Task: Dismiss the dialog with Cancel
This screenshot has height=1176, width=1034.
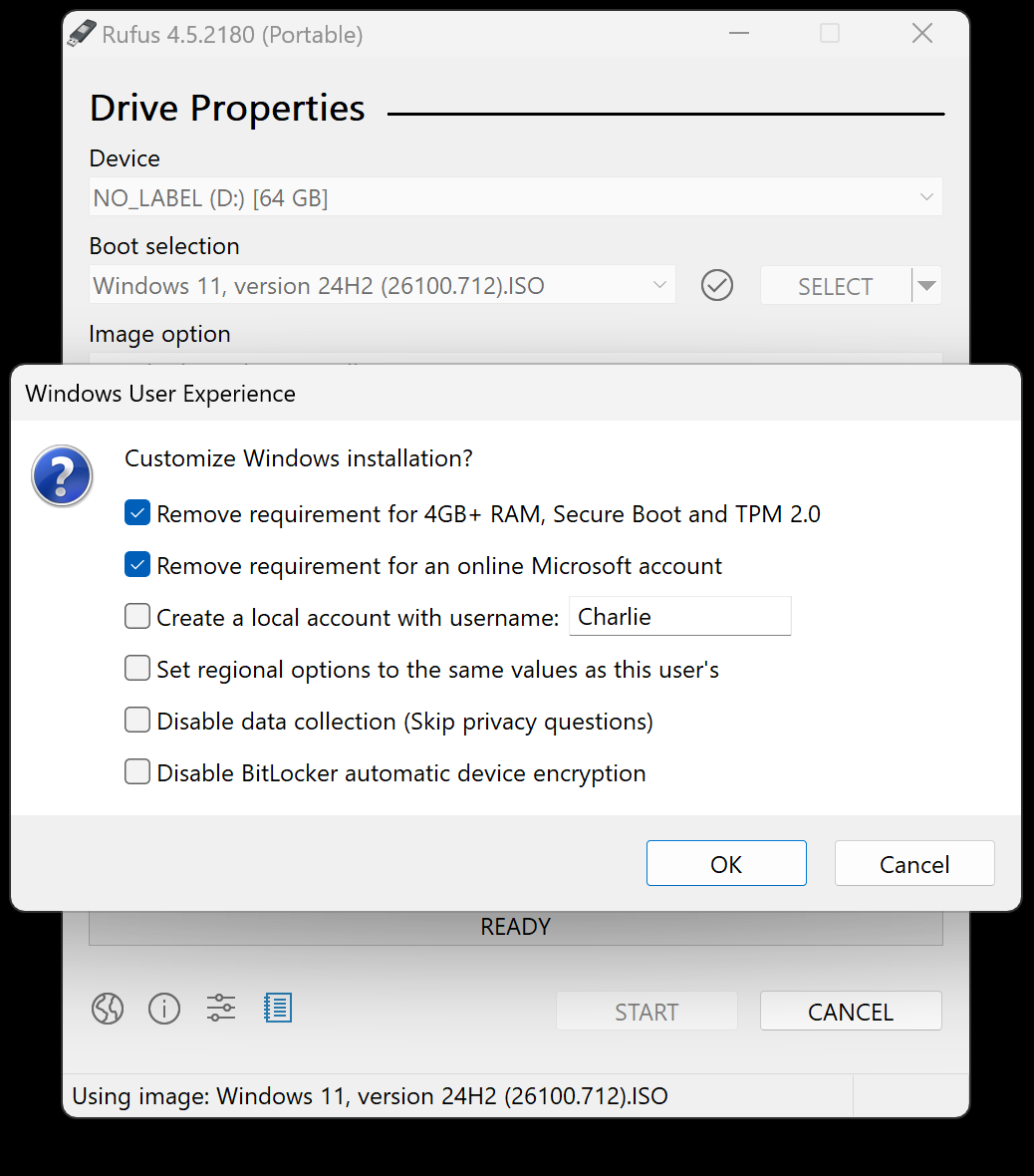Action: click(x=913, y=863)
